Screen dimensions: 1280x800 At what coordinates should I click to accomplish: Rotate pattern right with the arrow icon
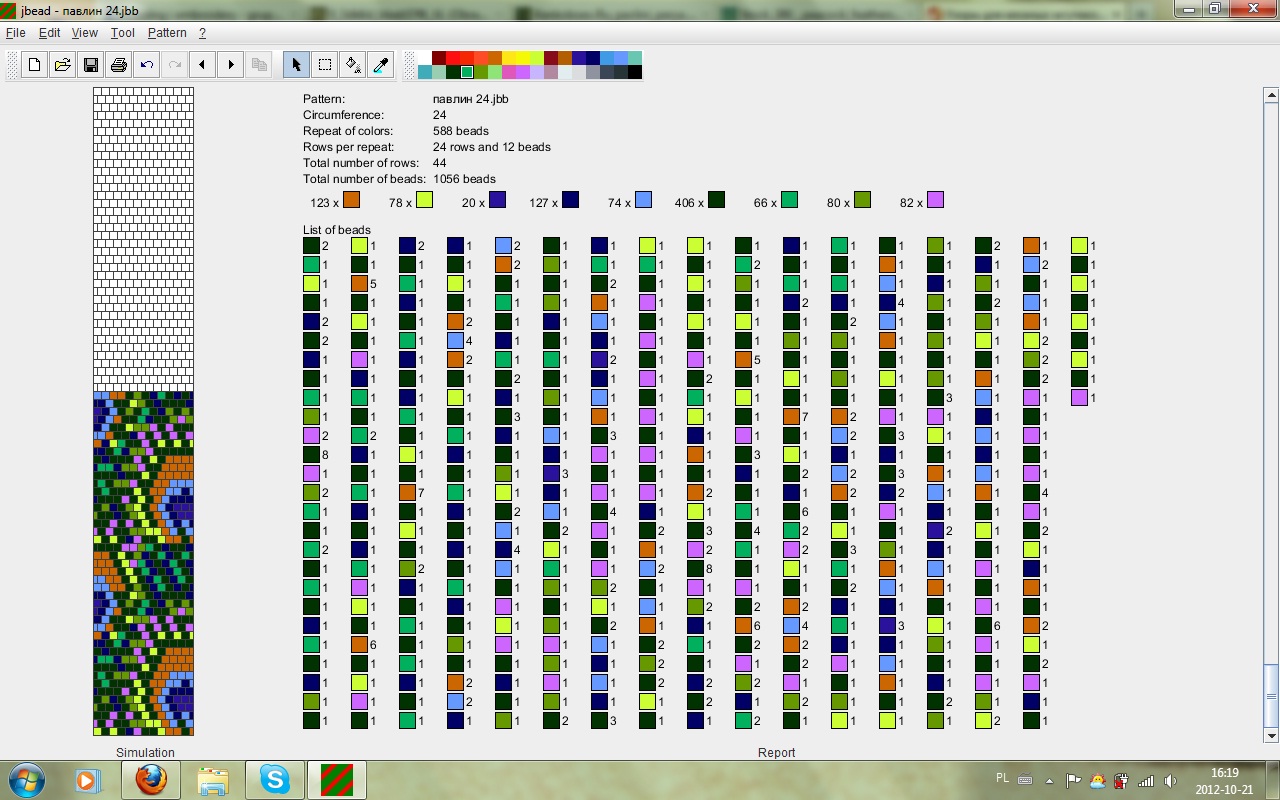(231, 65)
